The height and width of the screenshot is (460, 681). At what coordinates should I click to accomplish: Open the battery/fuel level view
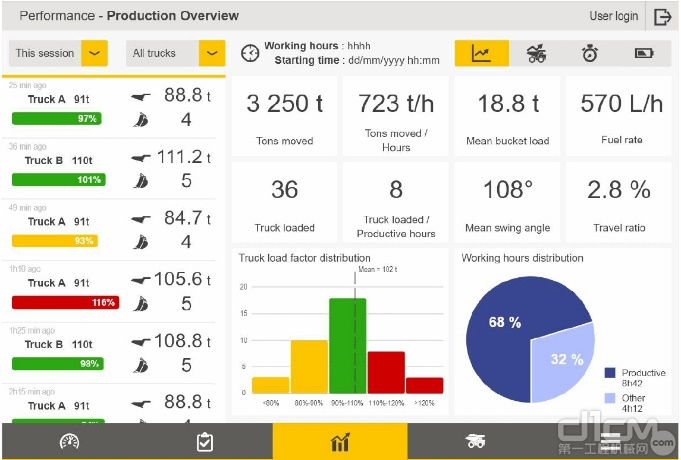tap(644, 54)
